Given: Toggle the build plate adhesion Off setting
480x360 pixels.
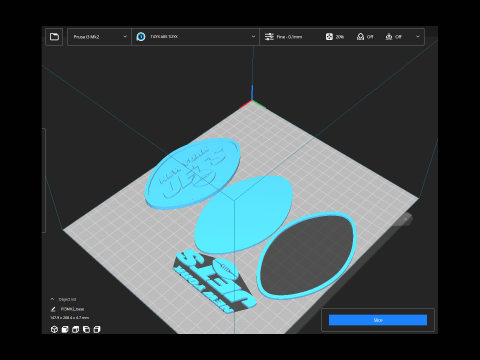Looking at the screenshot, I should click(x=394, y=37).
